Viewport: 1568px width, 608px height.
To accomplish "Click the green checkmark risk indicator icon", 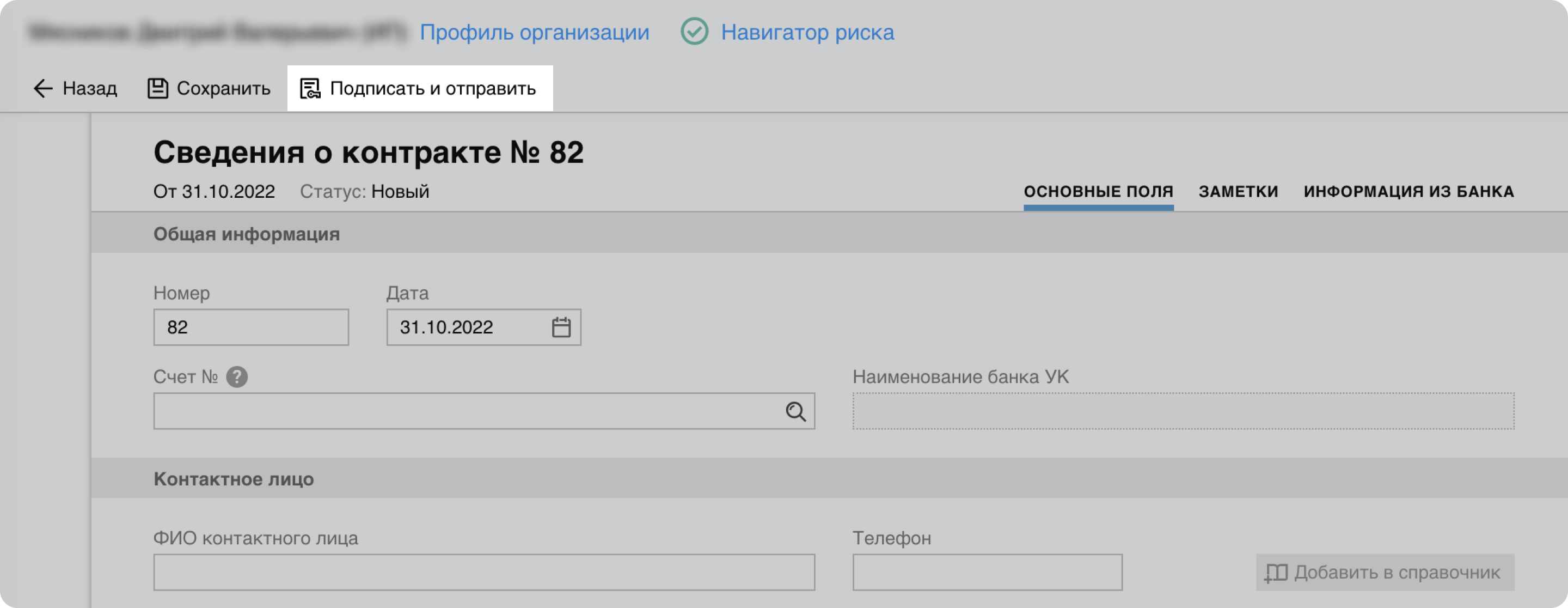I will click(694, 32).
